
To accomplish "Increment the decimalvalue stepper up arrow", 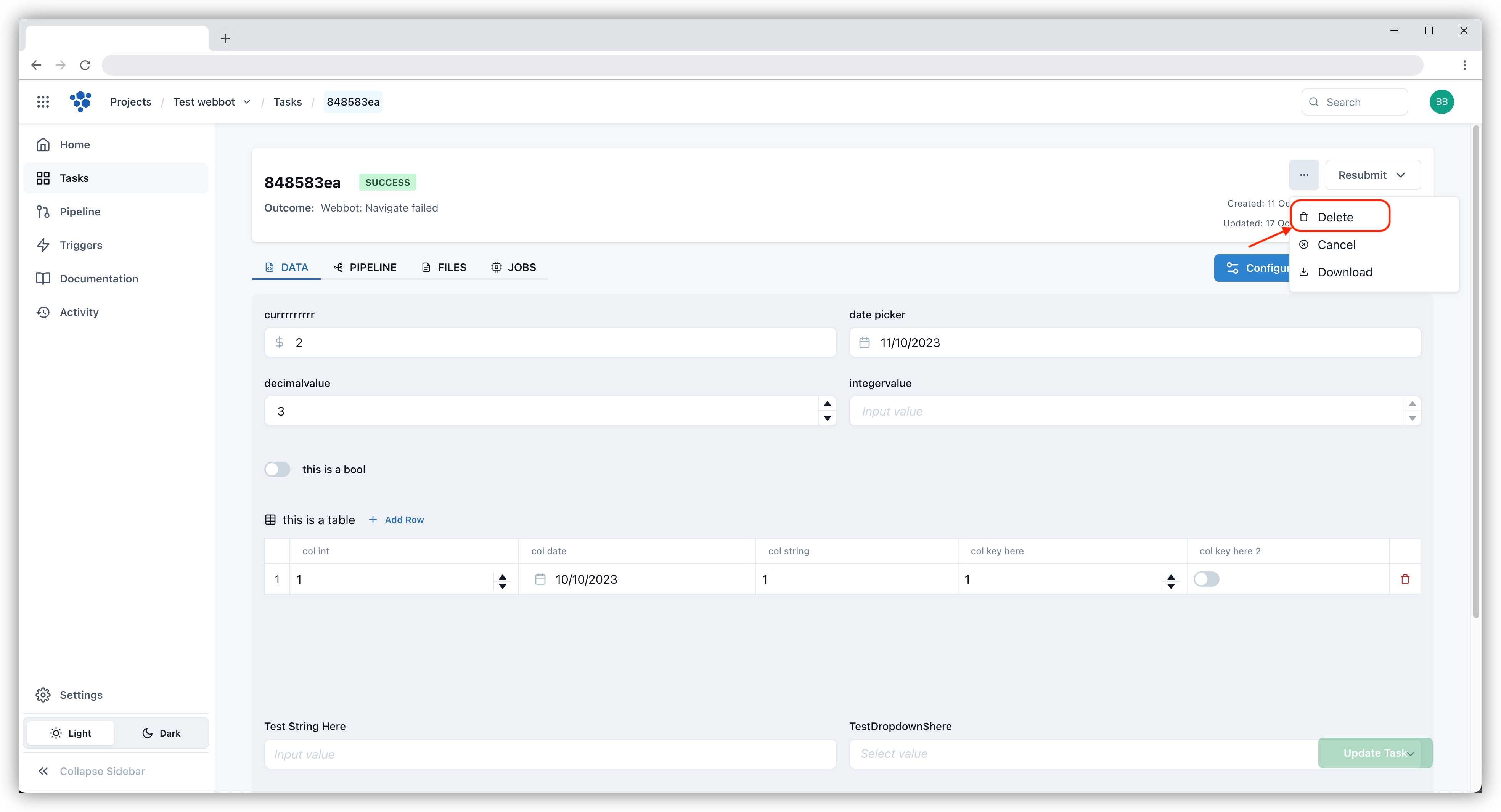I will [827, 404].
